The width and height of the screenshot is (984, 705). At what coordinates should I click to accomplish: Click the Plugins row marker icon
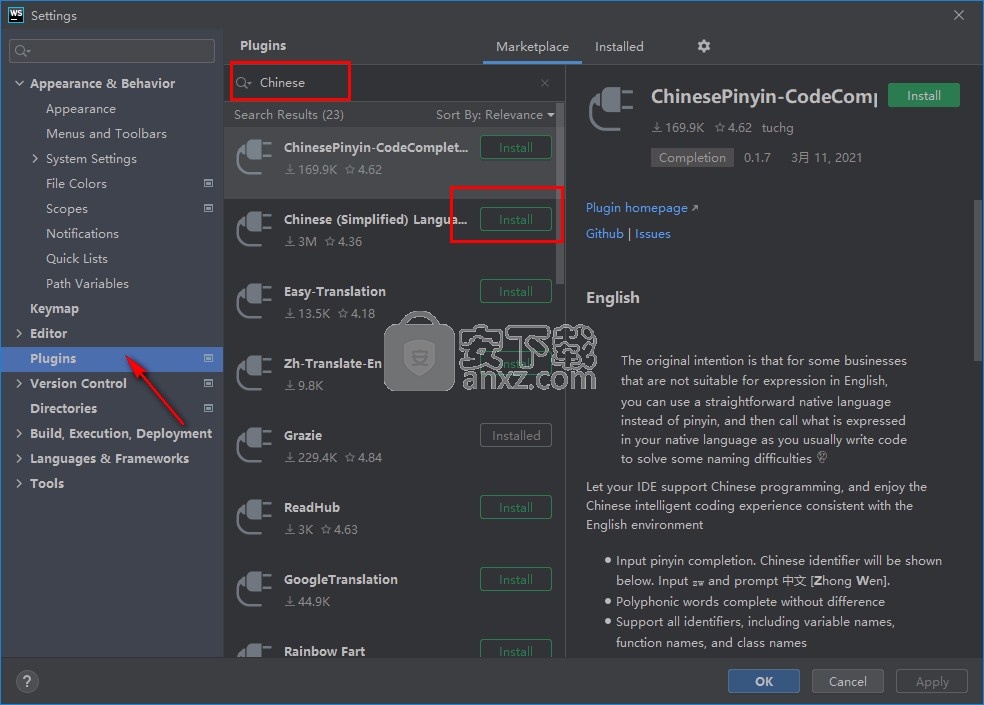pyautogui.click(x=208, y=358)
